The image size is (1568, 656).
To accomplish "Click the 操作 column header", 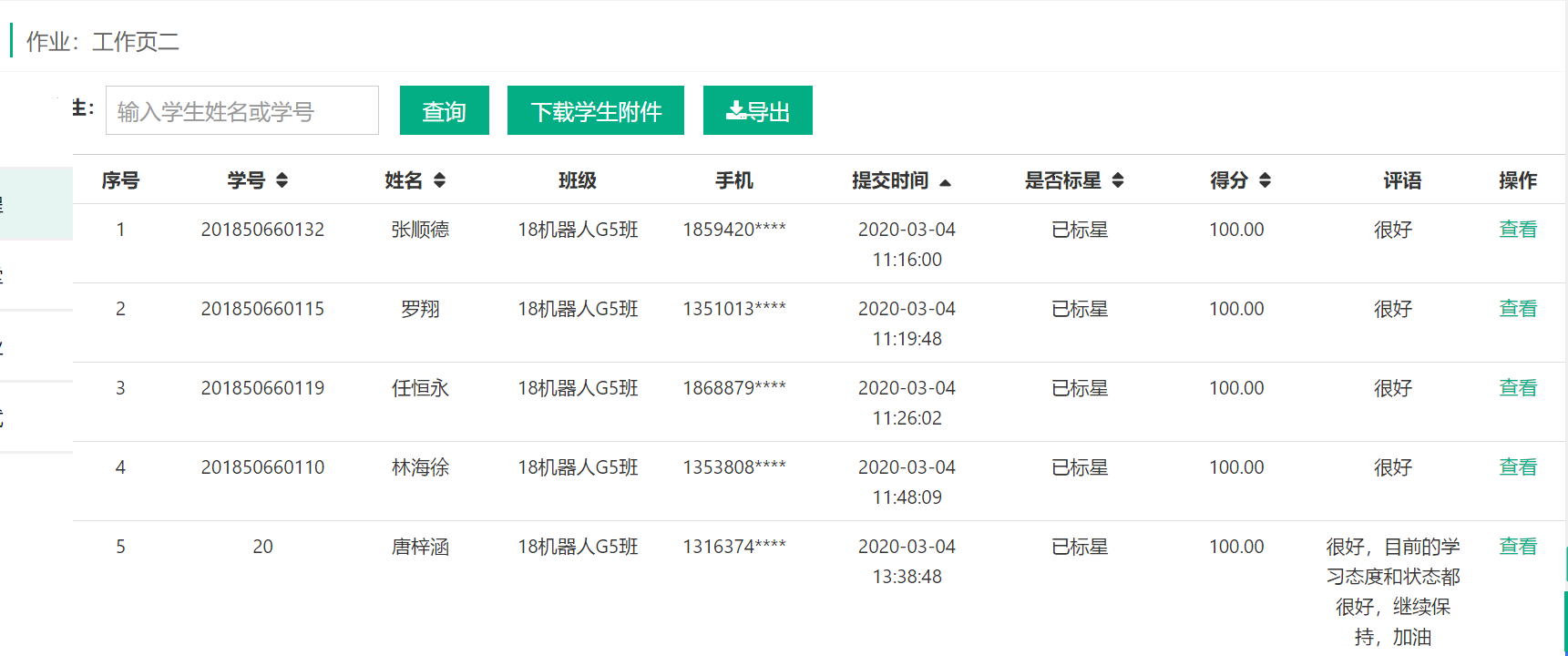I will pos(1518,180).
